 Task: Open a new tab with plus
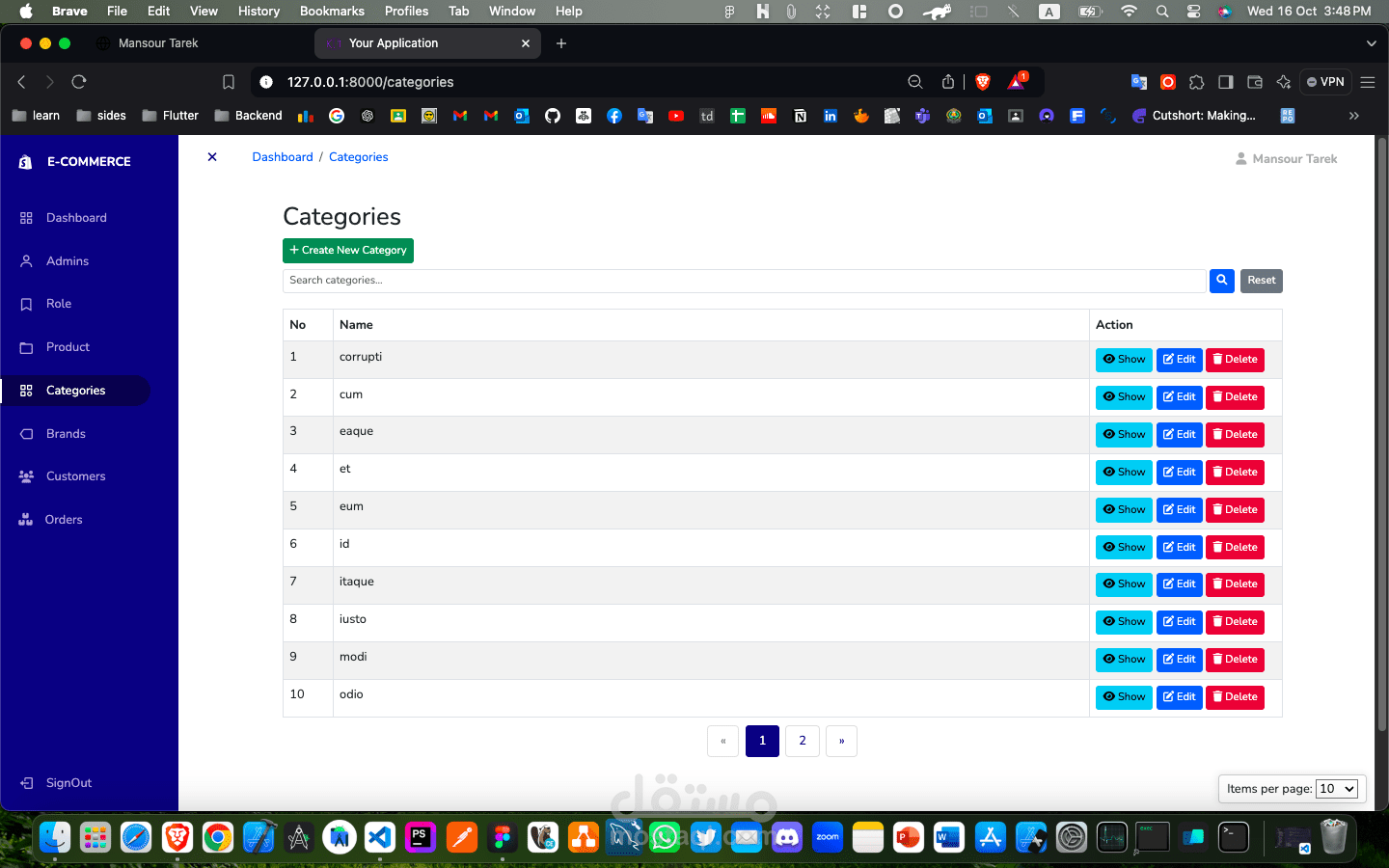pyautogui.click(x=561, y=43)
